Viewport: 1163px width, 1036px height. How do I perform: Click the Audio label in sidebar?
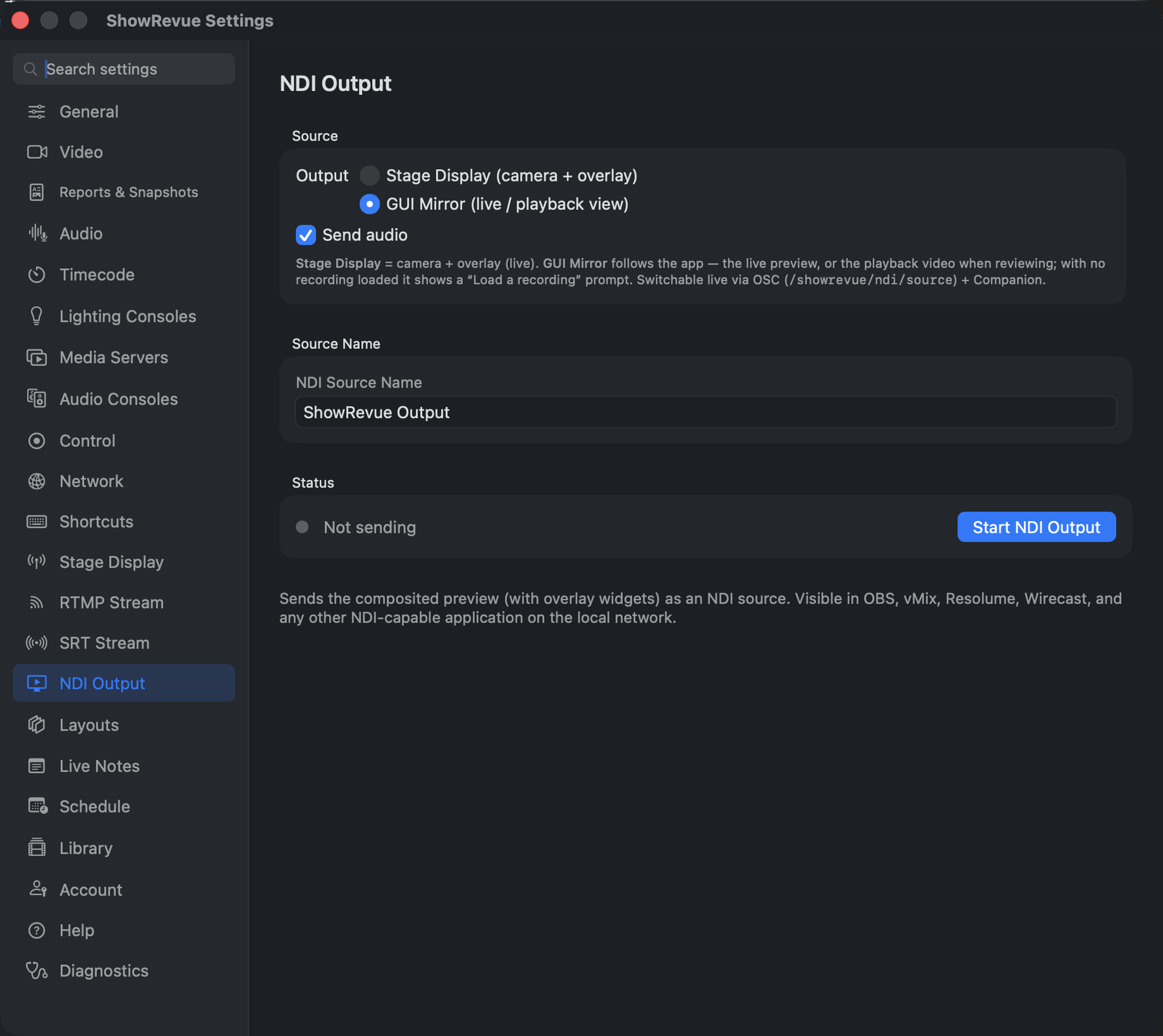(x=81, y=233)
